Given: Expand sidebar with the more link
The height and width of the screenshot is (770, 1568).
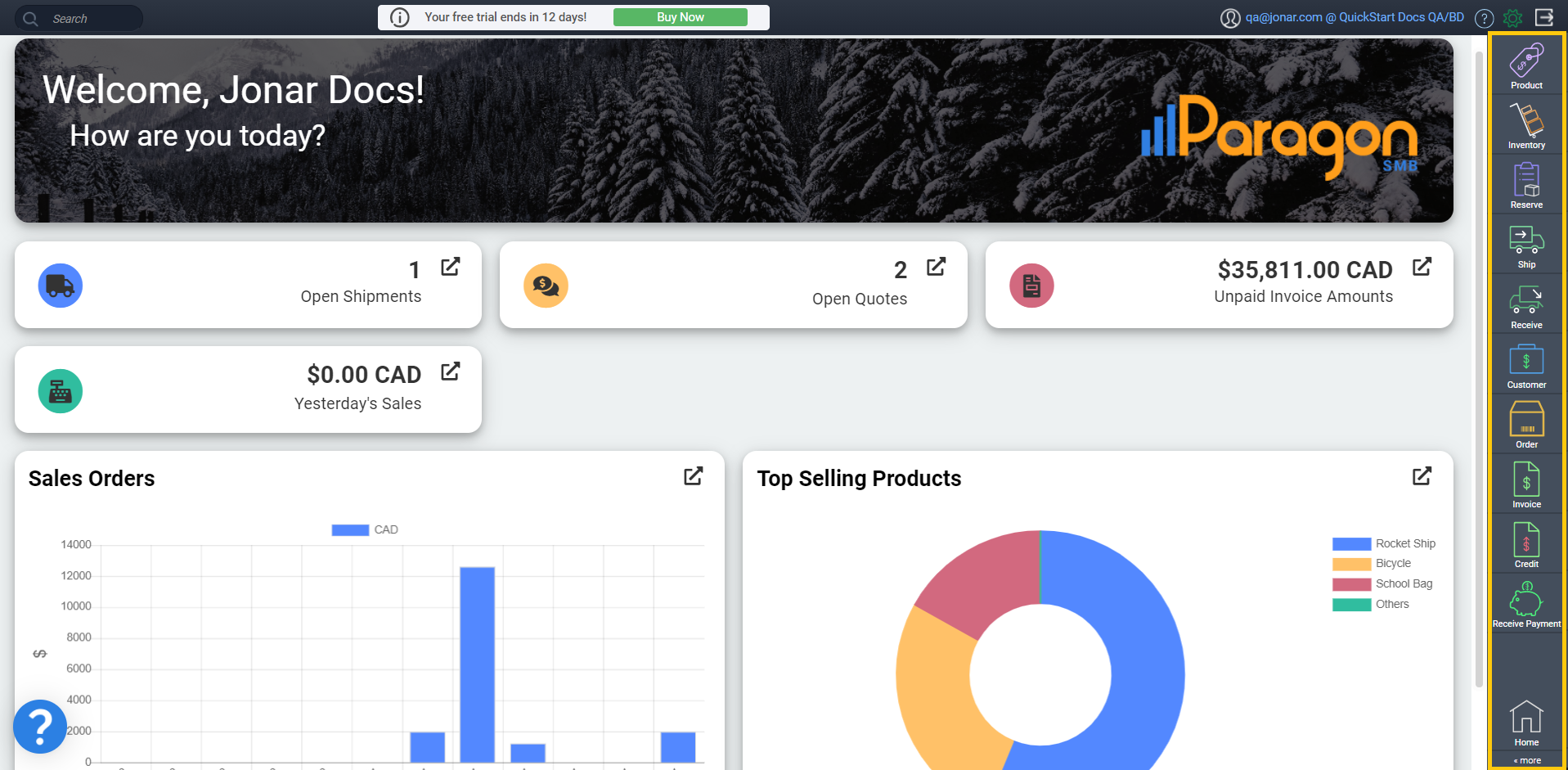Looking at the screenshot, I should coord(1527,761).
